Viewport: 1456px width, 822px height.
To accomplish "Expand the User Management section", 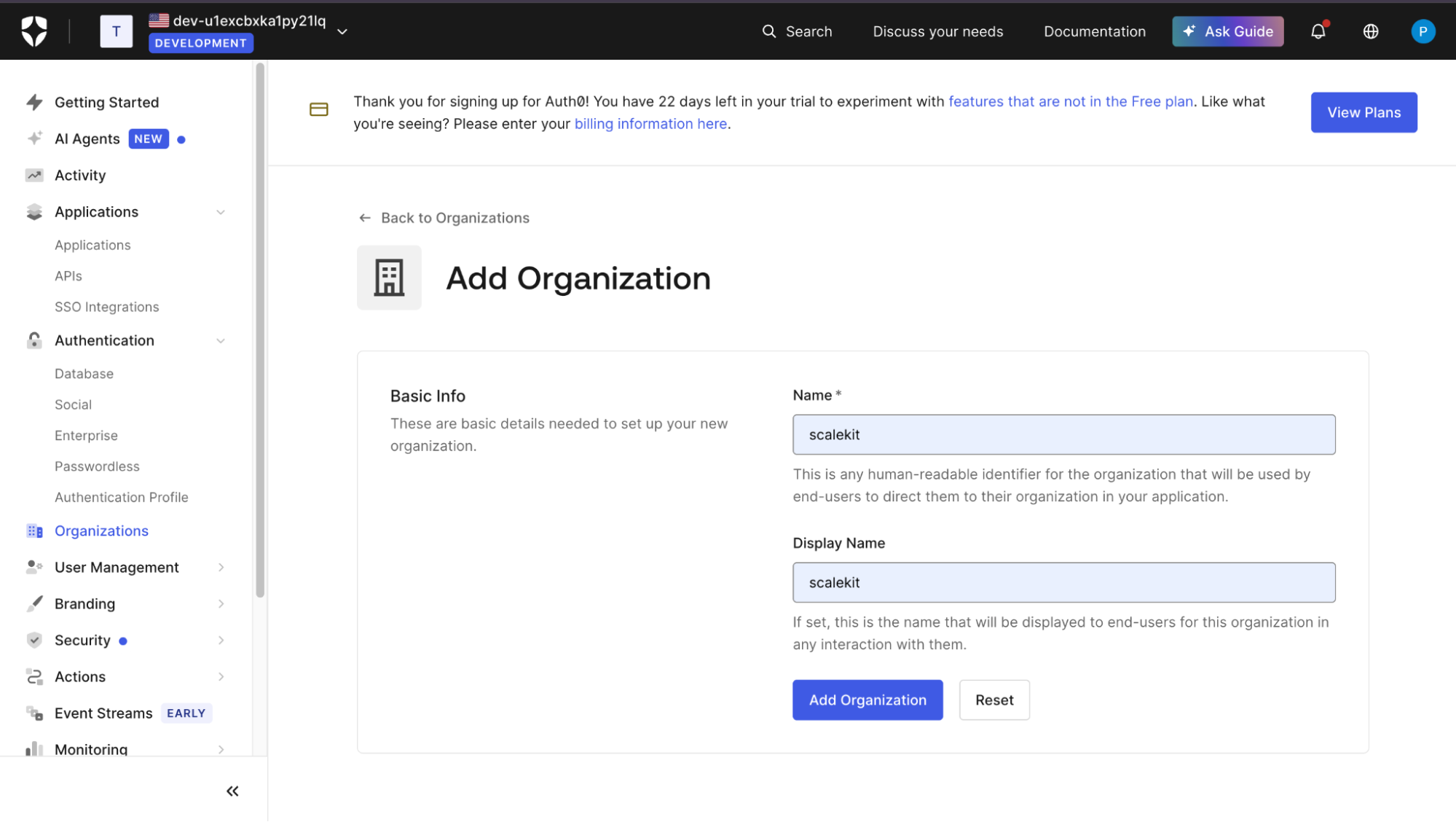I will click(x=221, y=568).
